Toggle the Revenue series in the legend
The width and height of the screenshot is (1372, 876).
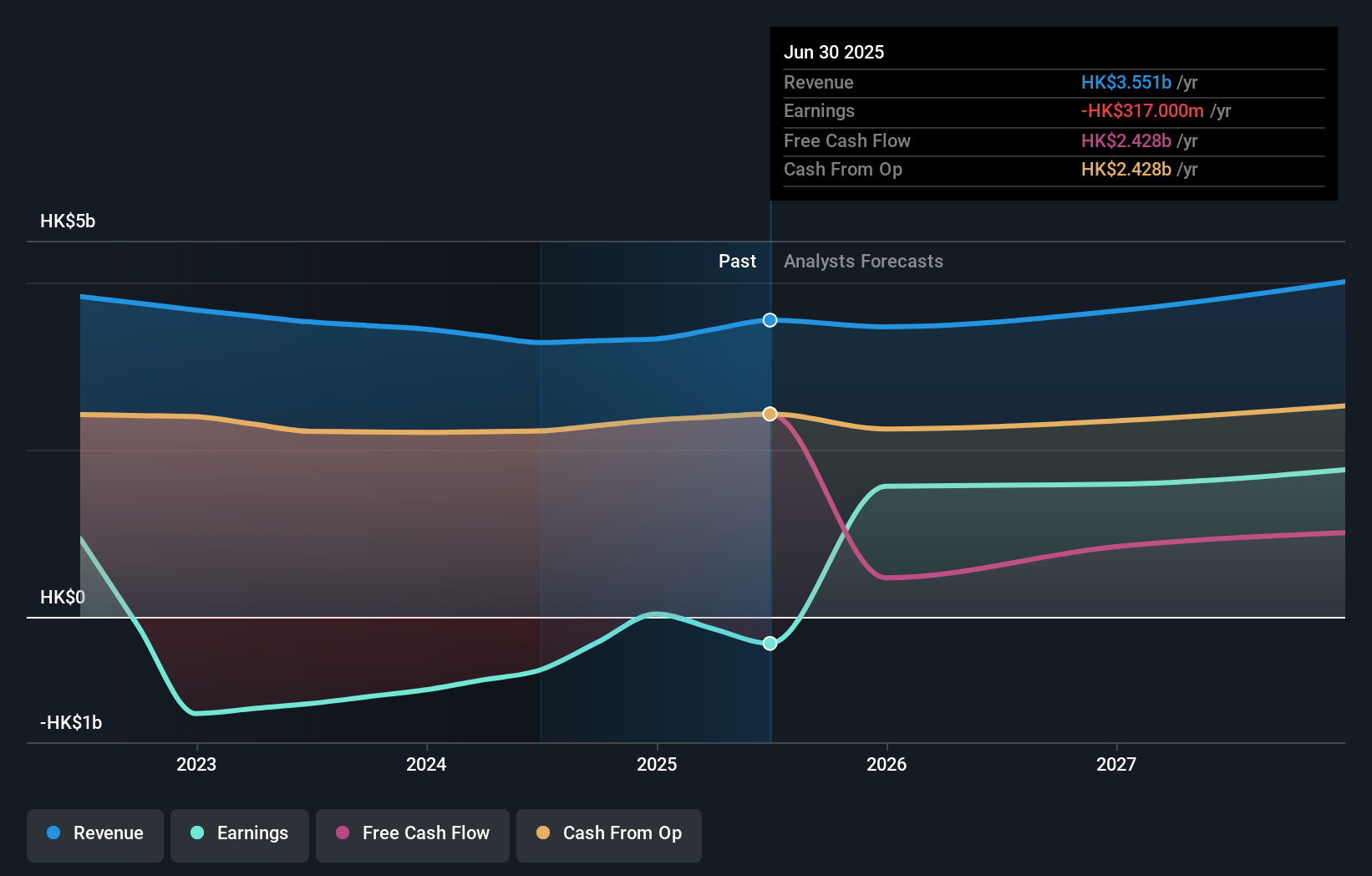pyautogui.click(x=94, y=834)
